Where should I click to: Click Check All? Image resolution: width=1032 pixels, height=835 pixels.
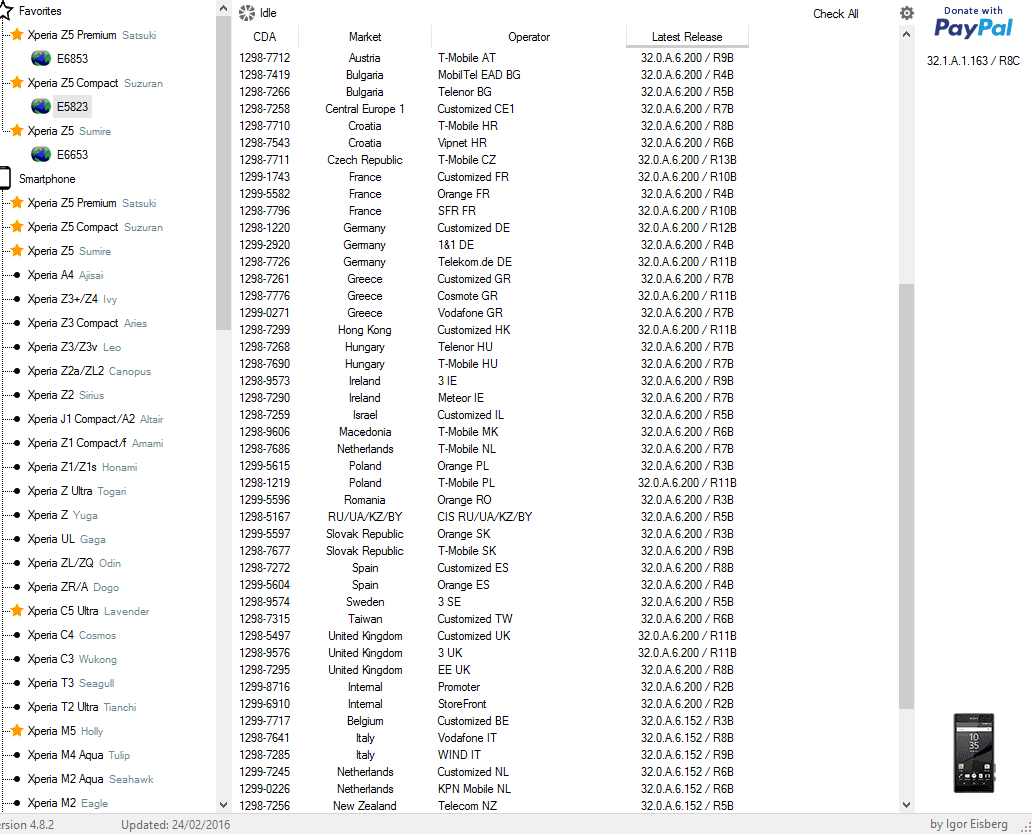(x=835, y=14)
